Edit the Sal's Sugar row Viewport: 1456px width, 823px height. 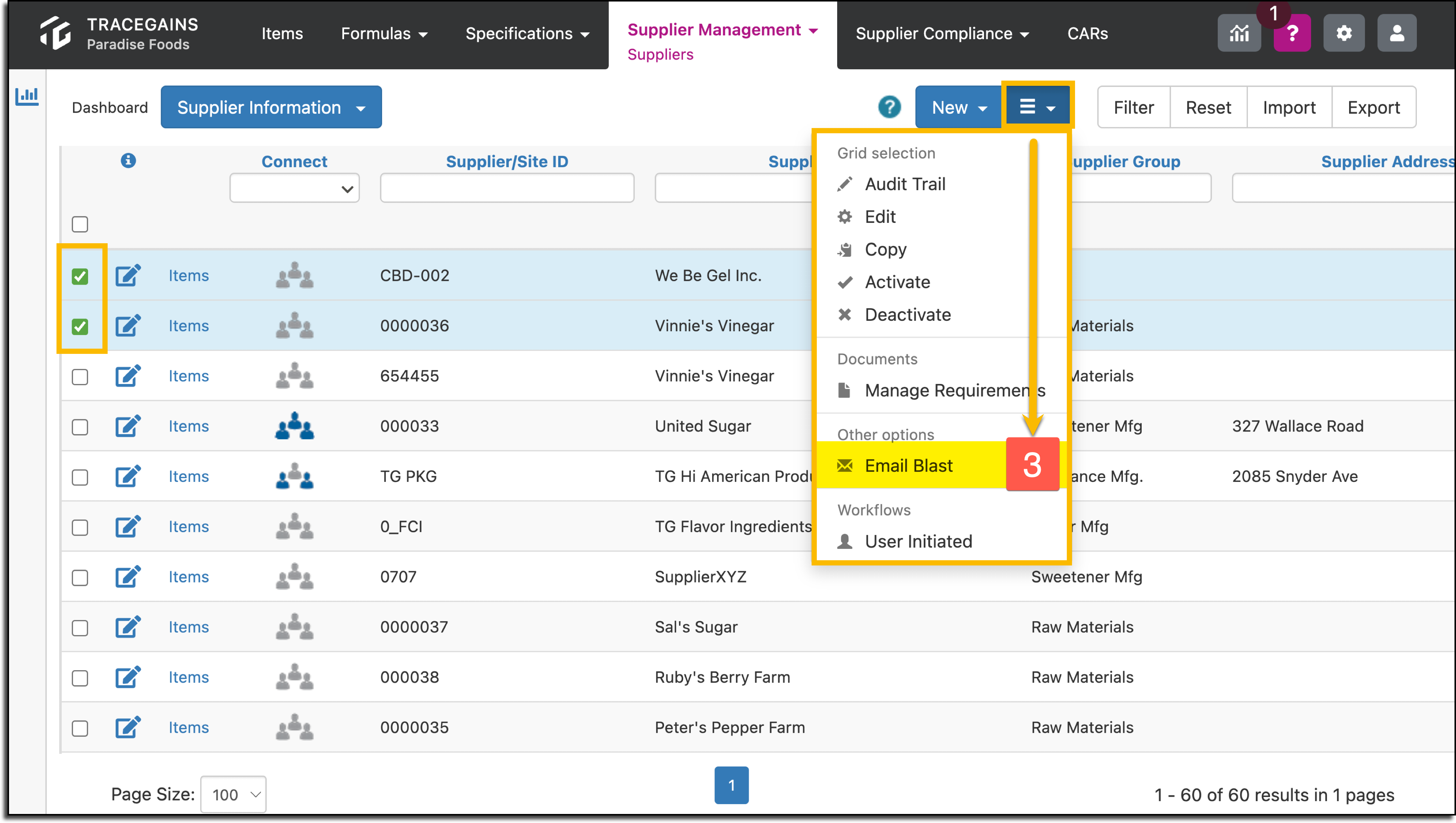pos(128,628)
